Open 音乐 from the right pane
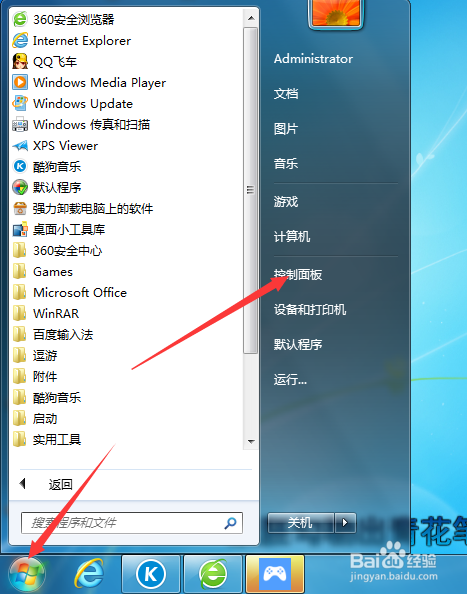 click(x=286, y=164)
